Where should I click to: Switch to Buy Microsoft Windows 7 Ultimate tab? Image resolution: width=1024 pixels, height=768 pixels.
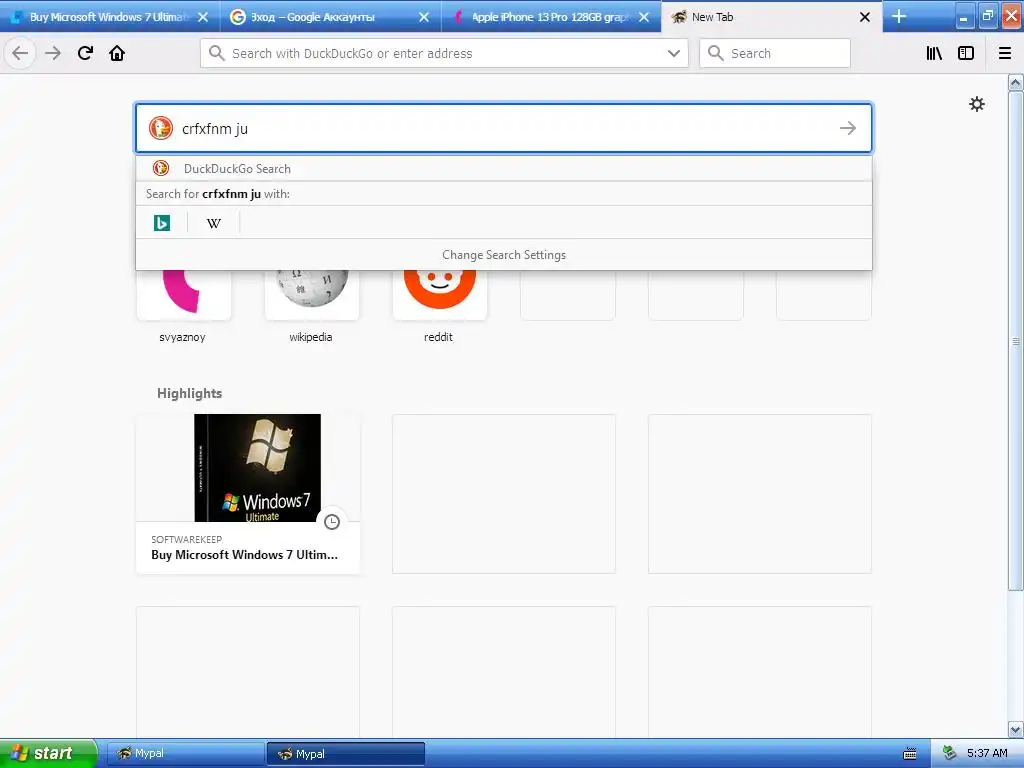pyautogui.click(x=110, y=17)
